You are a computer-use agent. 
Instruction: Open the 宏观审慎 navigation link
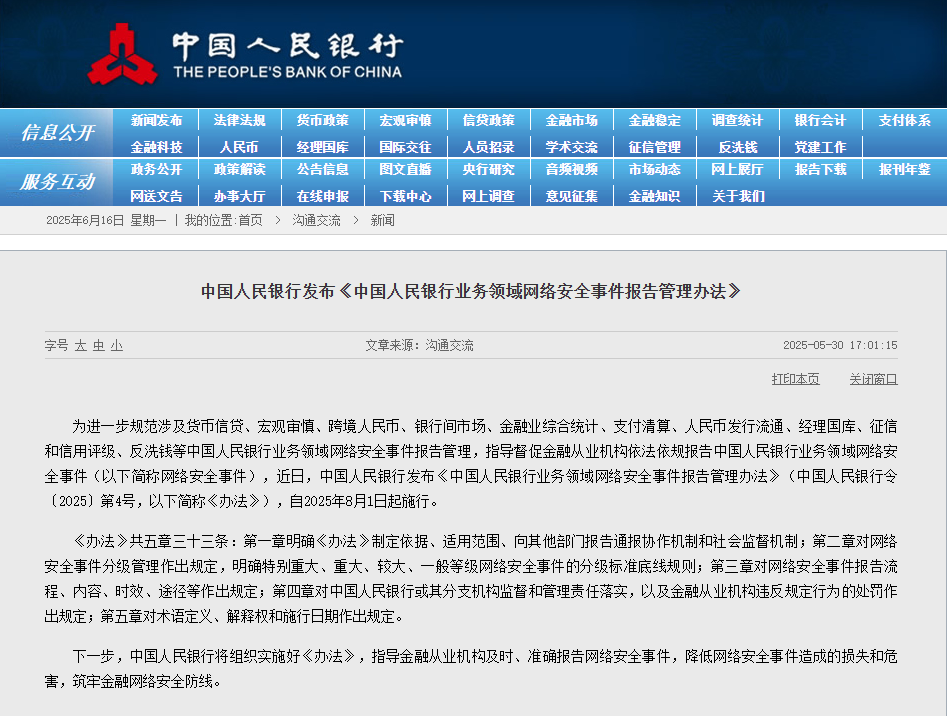click(x=405, y=120)
